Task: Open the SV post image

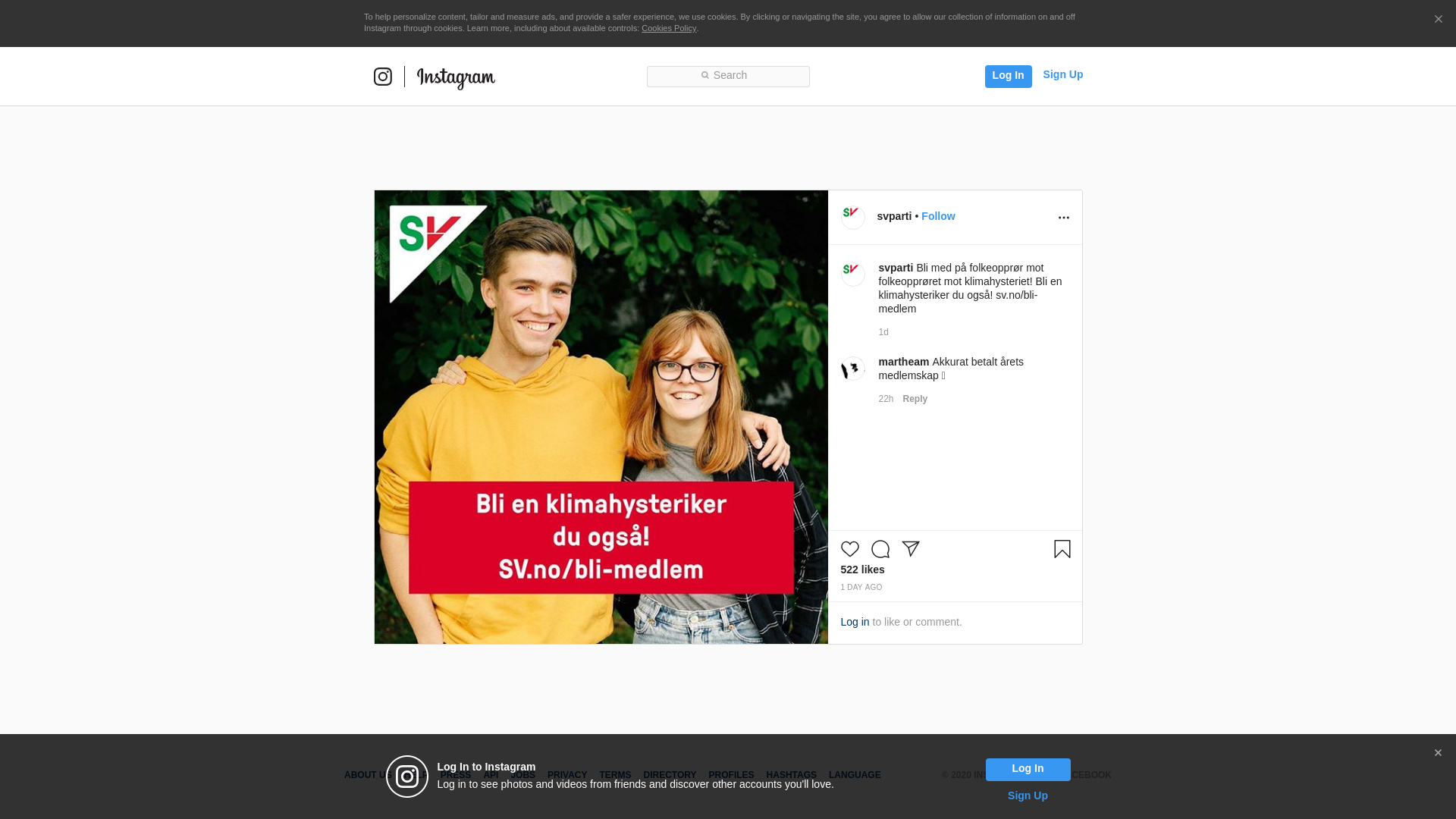Action: (x=601, y=417)
